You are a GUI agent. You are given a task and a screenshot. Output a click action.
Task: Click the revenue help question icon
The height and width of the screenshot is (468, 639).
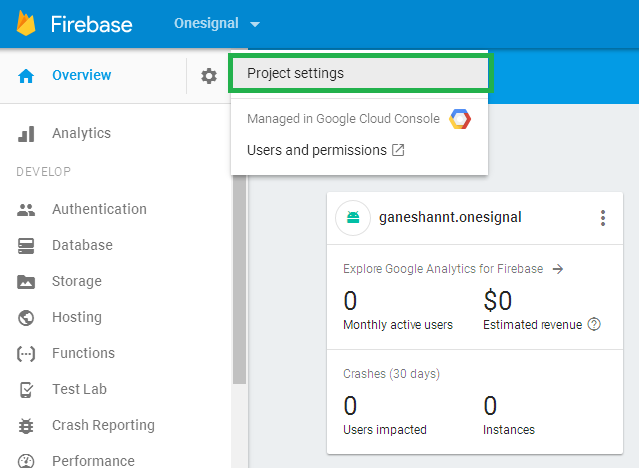pyautogui.click(x=594, y=324)
